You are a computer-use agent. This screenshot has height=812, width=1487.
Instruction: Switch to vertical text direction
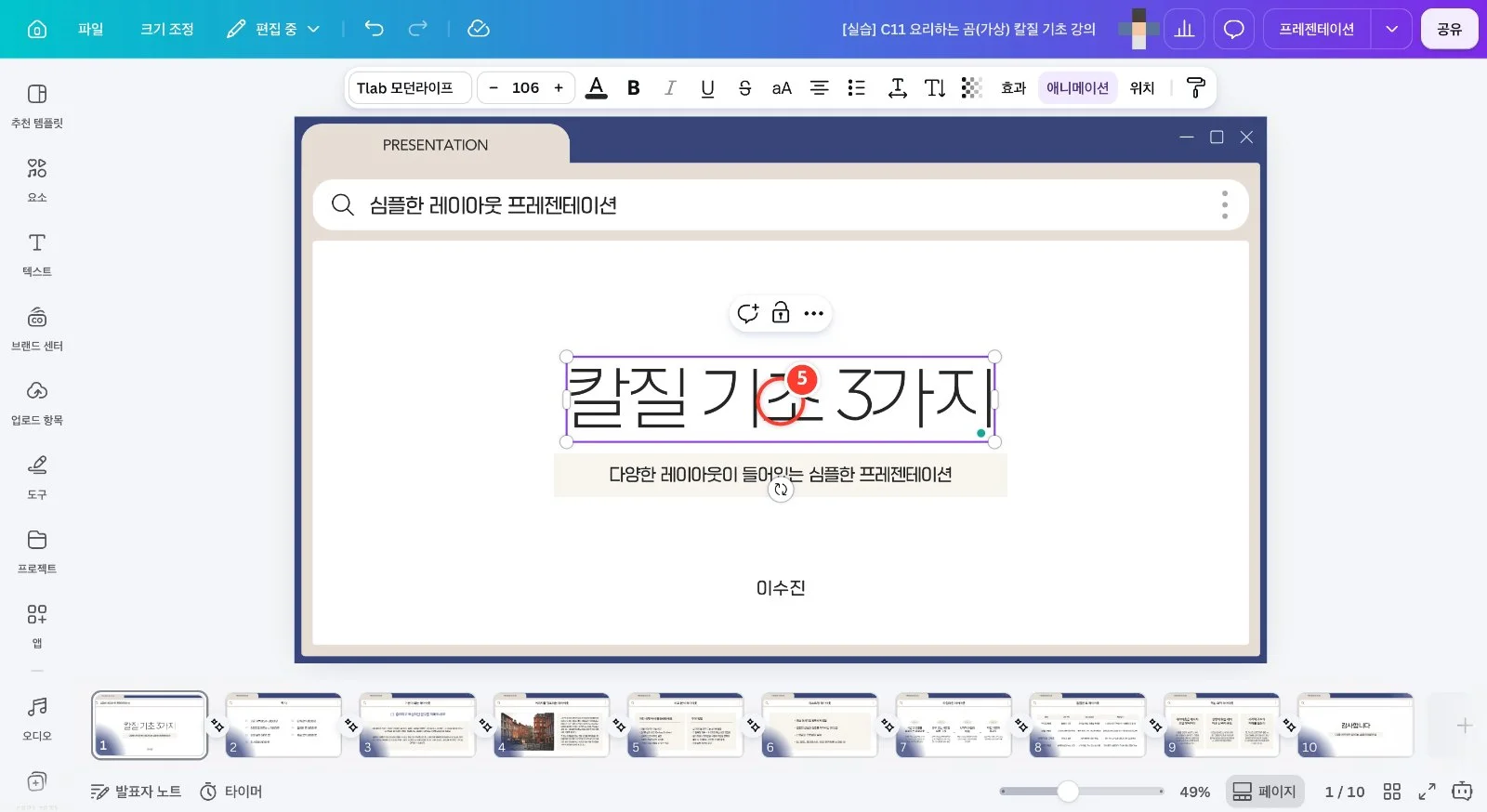[x=935, y=88]
